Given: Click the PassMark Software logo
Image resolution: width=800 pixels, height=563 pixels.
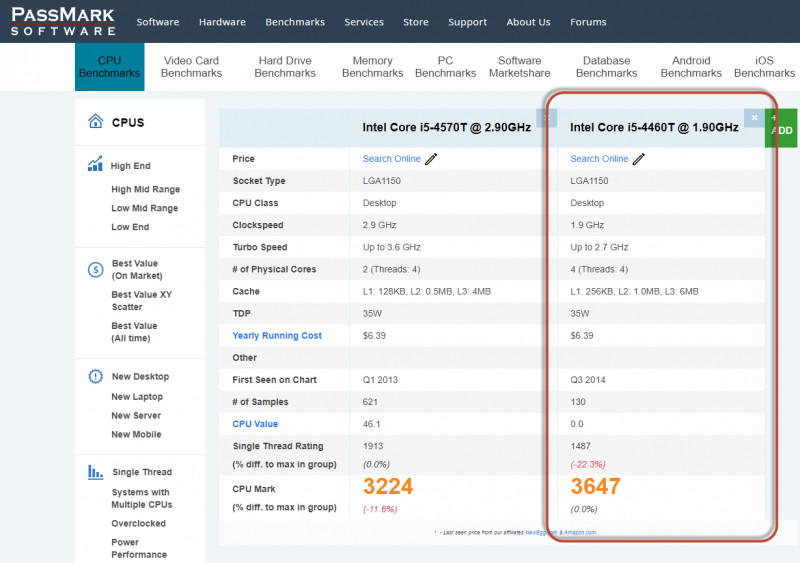Looking at the screenshot, I should click(x=63, y=21).
